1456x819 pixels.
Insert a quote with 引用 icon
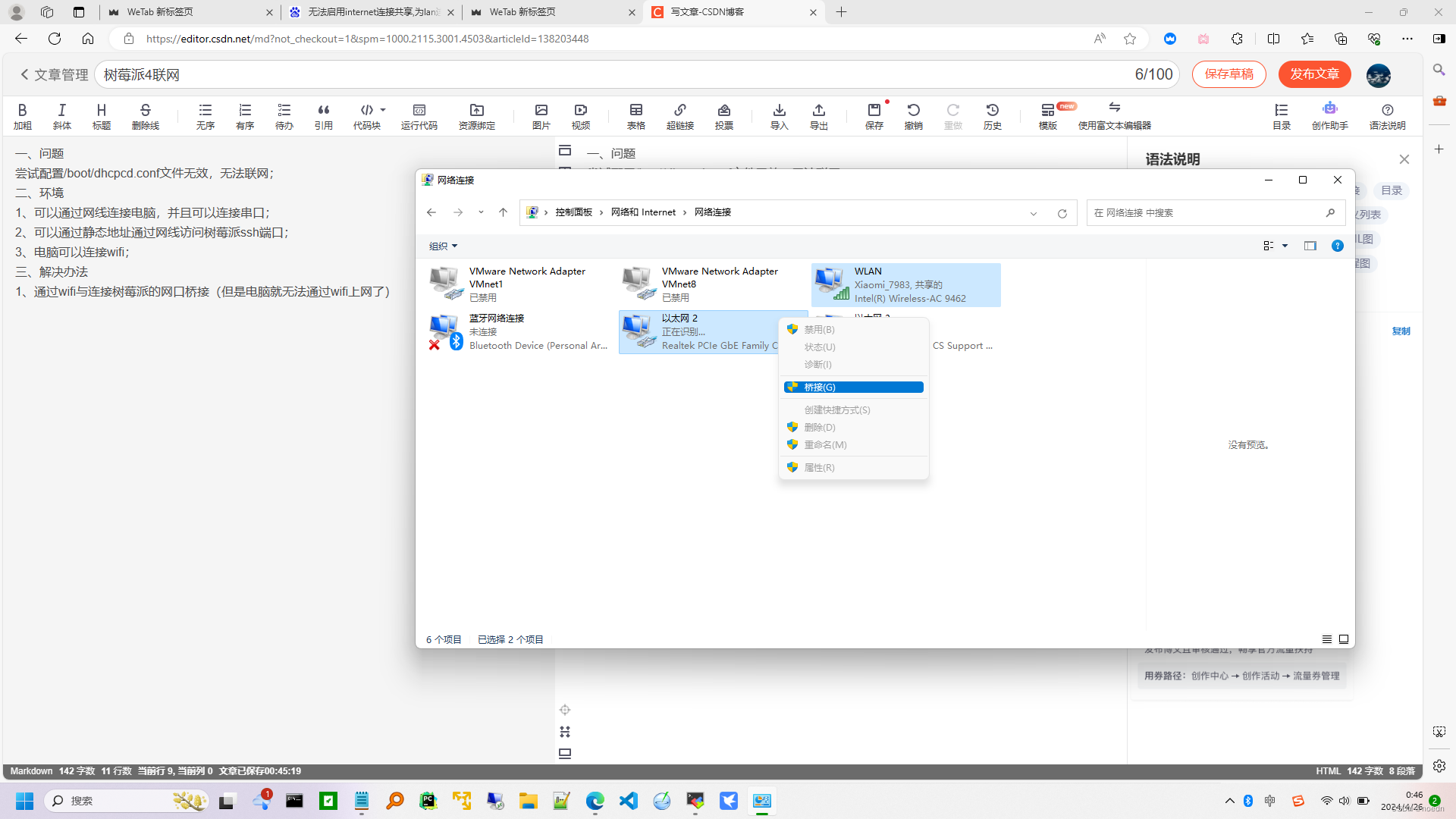[324, 116]
